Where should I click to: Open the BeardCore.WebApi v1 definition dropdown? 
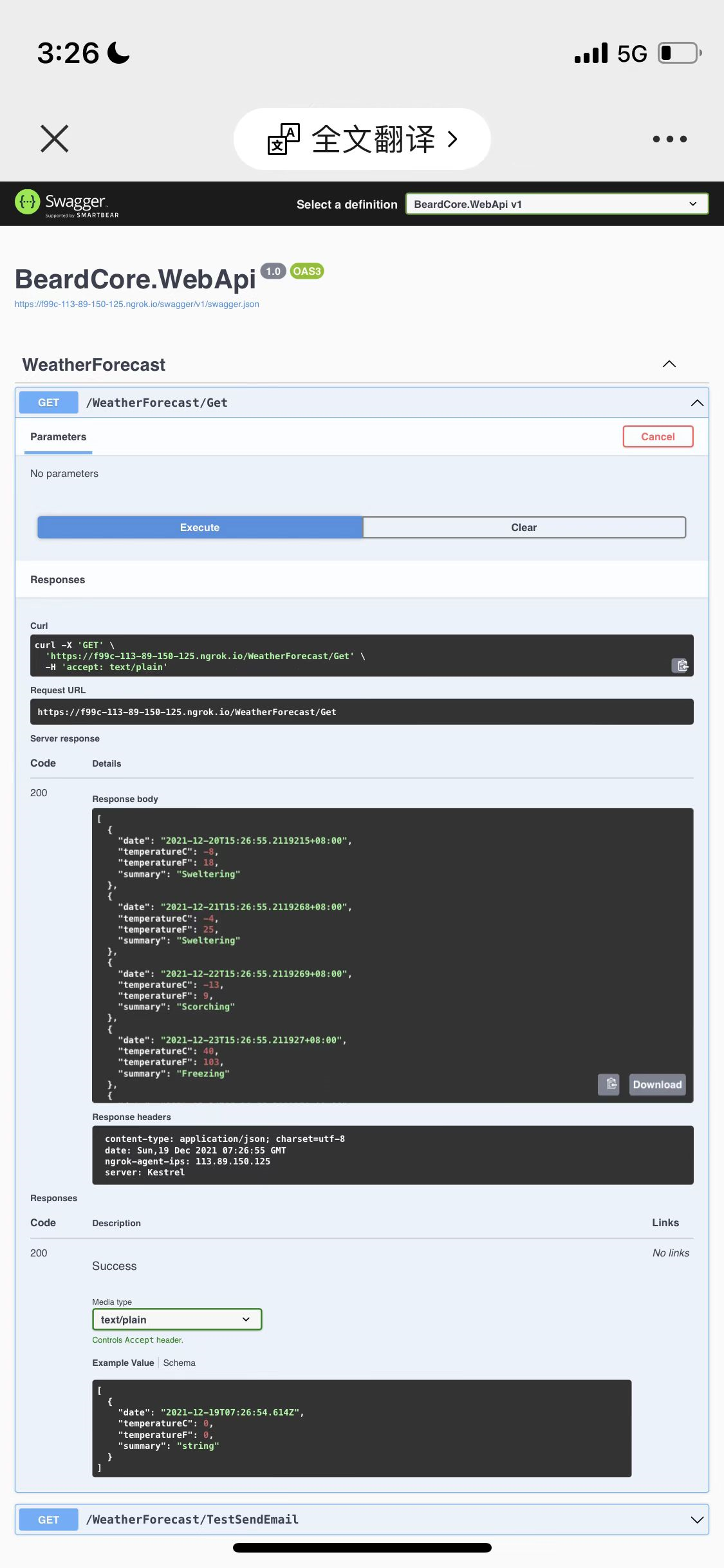(x=557, y=204)
